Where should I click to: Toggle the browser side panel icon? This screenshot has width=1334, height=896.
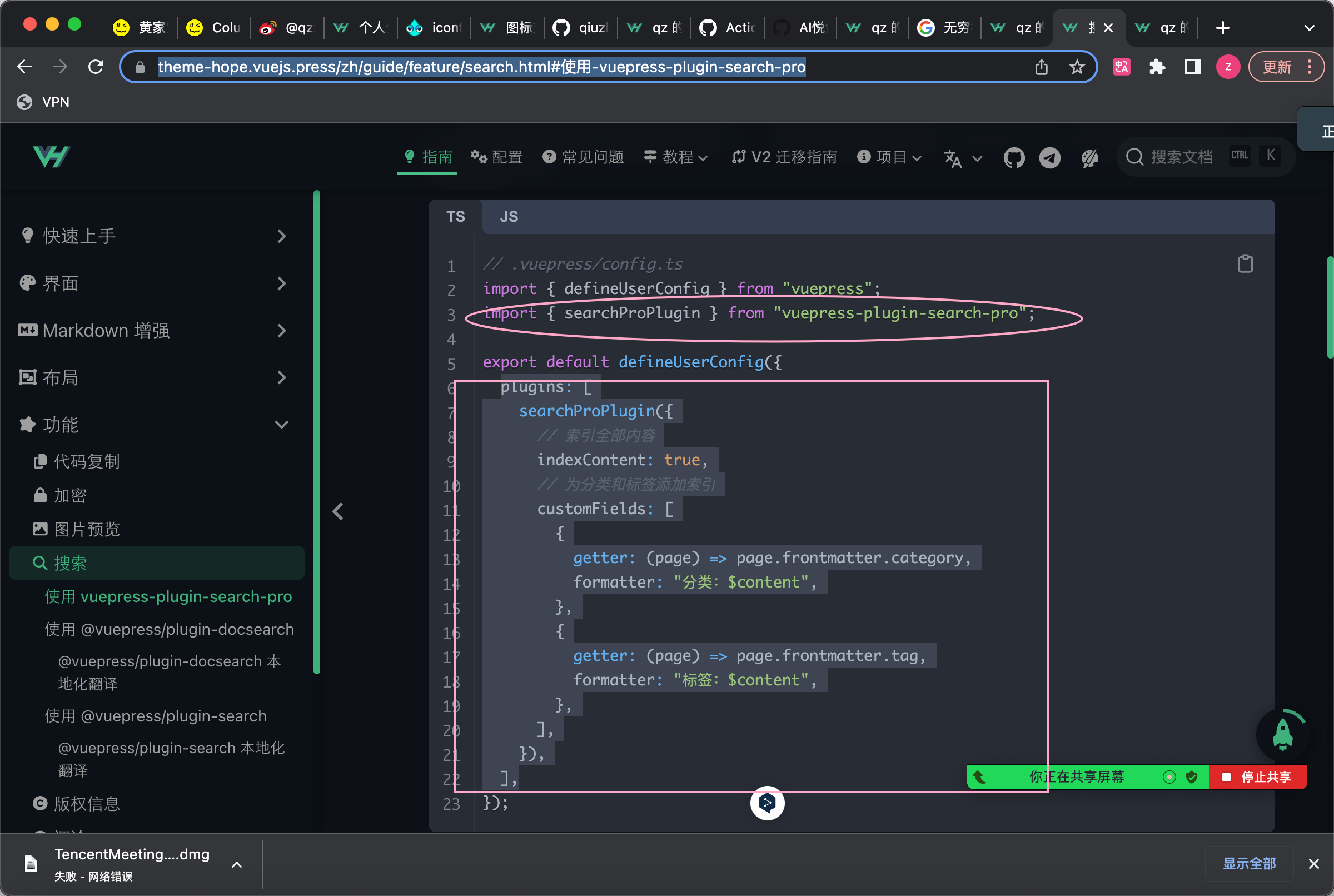[1192, 67]
